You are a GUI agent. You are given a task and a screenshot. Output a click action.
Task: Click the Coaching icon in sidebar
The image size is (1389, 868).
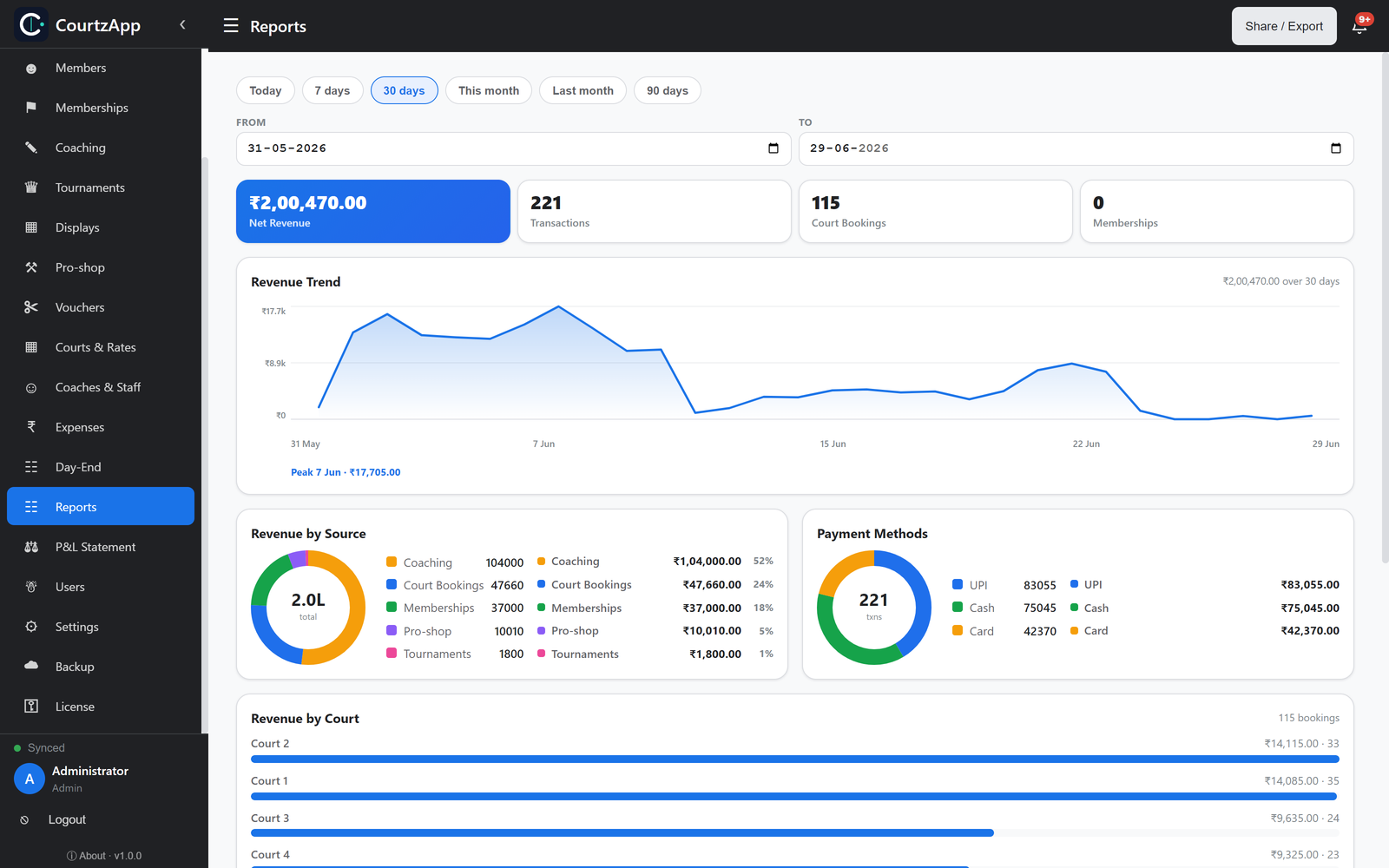(x=31, y=148)
